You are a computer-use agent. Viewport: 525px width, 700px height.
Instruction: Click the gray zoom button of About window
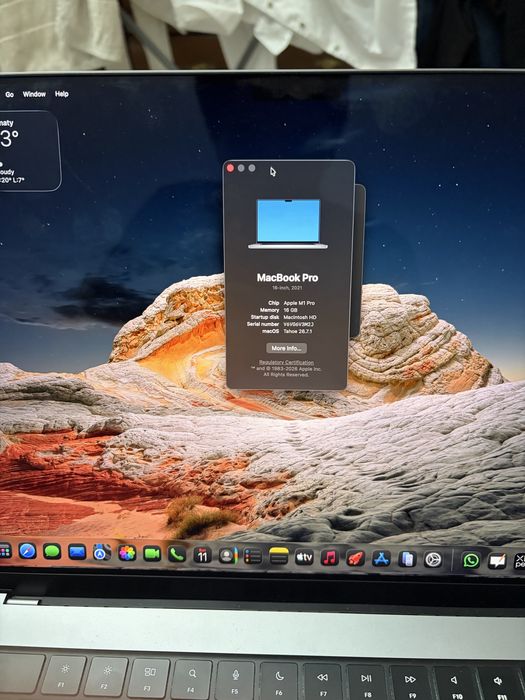tap(252, 168)
